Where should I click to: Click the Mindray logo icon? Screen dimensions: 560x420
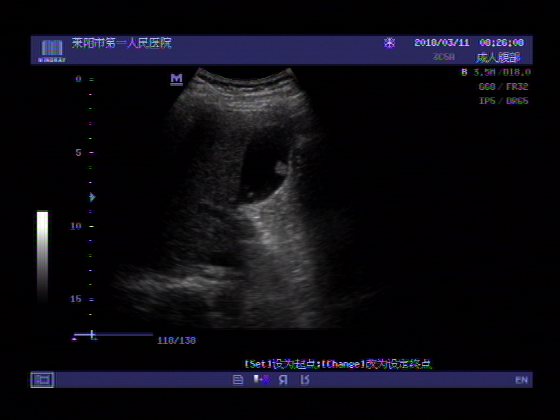(x=52, y=50)
